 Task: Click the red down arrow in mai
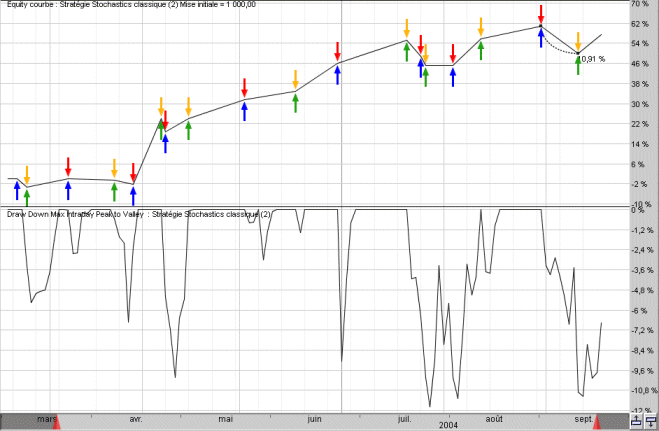click(x=245, y=87)
